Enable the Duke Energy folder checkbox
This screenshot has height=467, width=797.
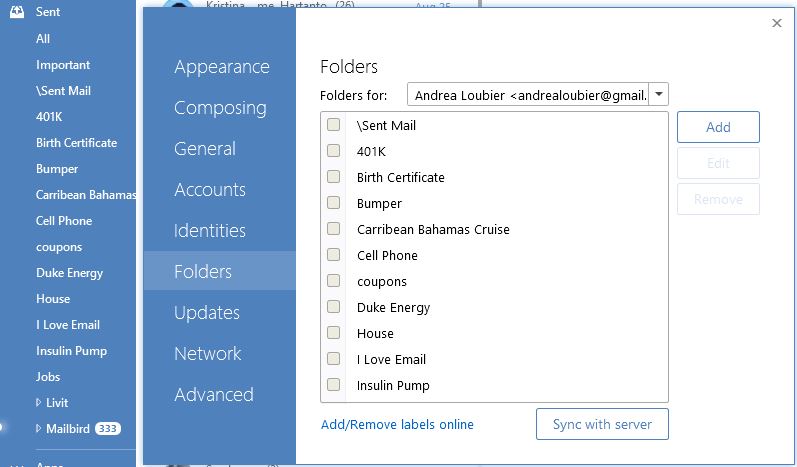tap(334, 307)
